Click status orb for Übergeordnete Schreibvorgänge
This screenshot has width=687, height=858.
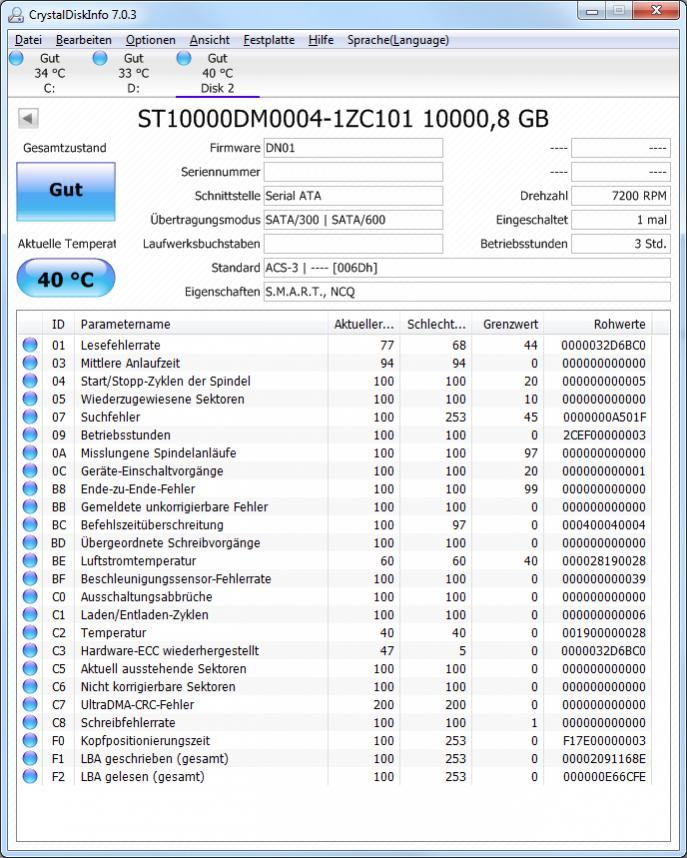click(x=30, y=543)
